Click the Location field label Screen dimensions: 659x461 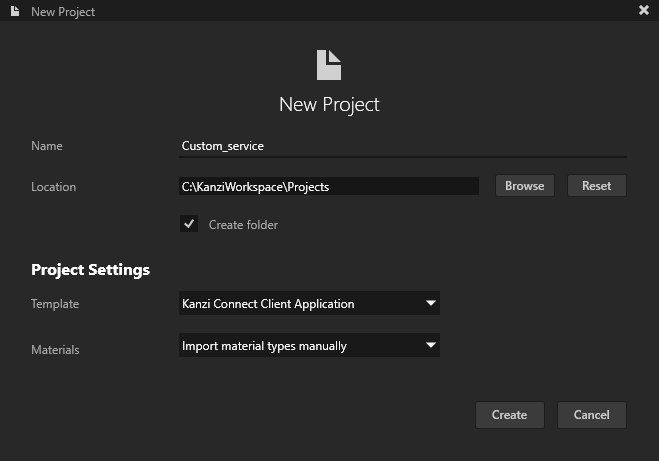53,187
